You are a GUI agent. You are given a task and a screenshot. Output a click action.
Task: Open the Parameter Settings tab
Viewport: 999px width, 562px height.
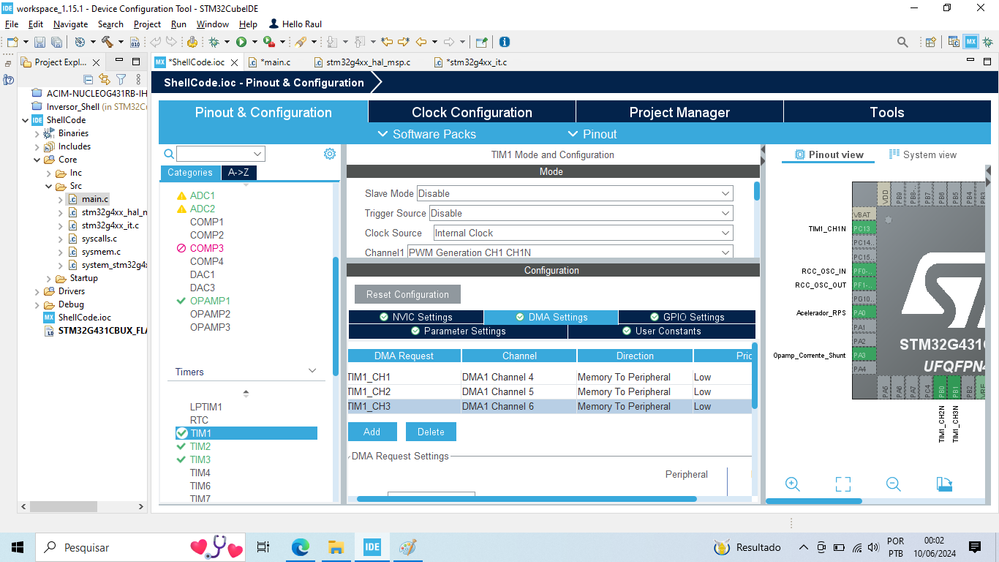[x=458, y=331]
